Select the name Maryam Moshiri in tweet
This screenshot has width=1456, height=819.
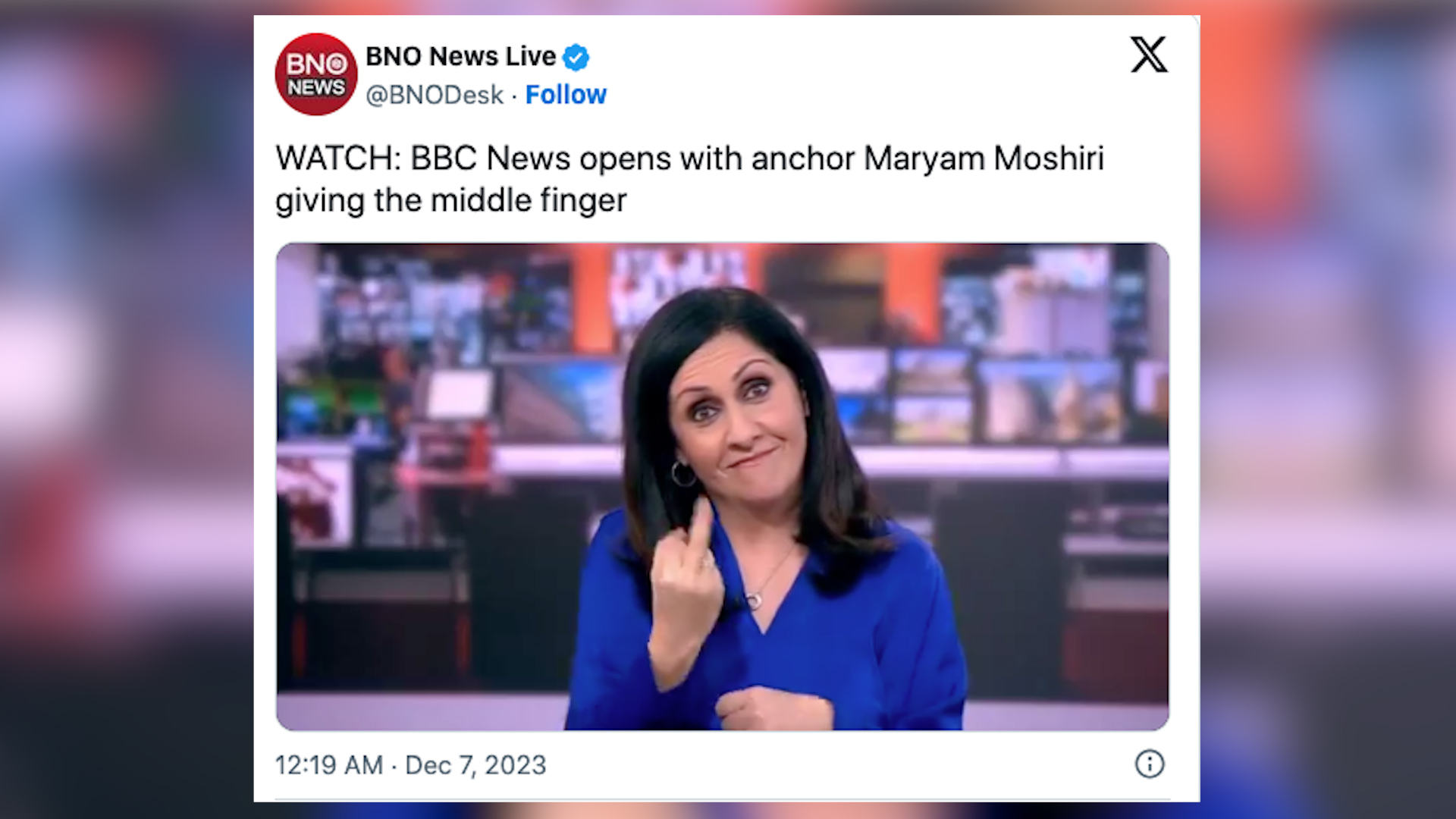(x=984, y=158)
